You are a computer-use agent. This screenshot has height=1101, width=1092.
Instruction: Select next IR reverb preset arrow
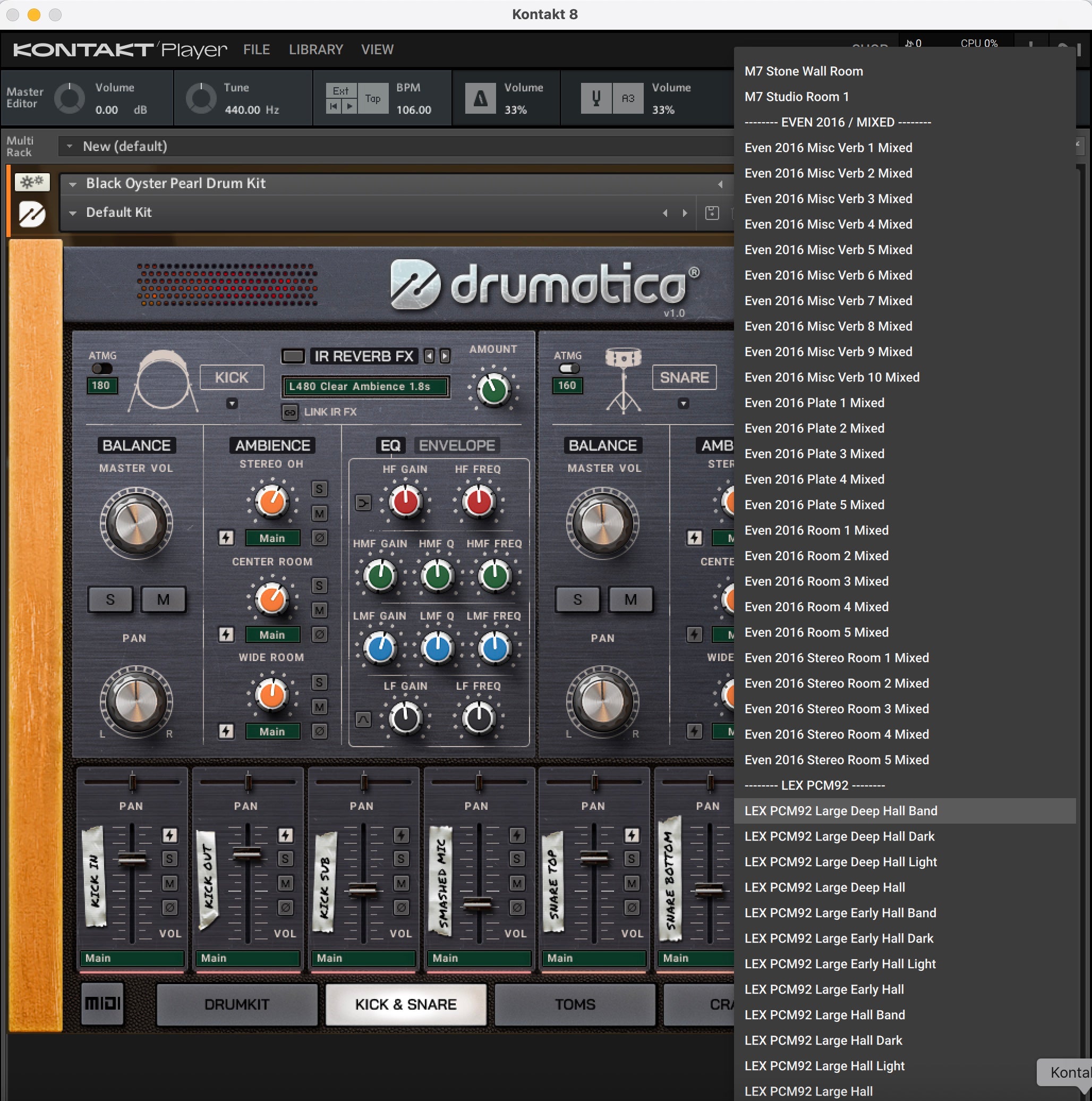tap(445, 356)
